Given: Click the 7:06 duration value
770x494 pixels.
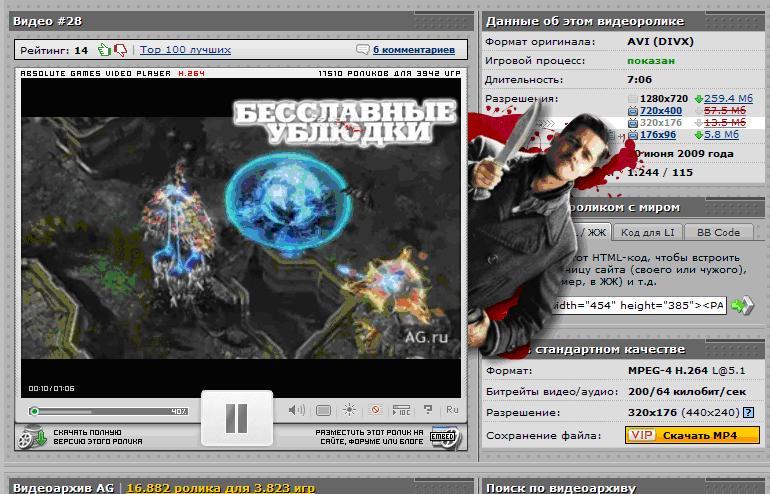Looking at the screenshot, I should pos(639,80).
